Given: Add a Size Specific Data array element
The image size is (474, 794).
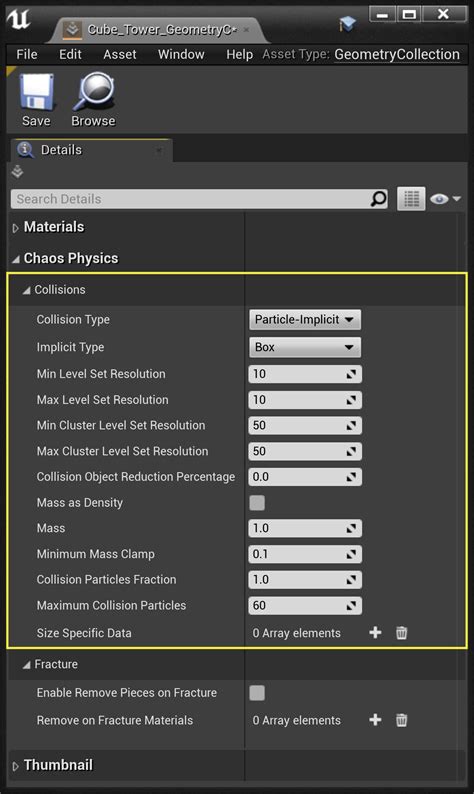Looking at the screenshot, I should 375,632.
